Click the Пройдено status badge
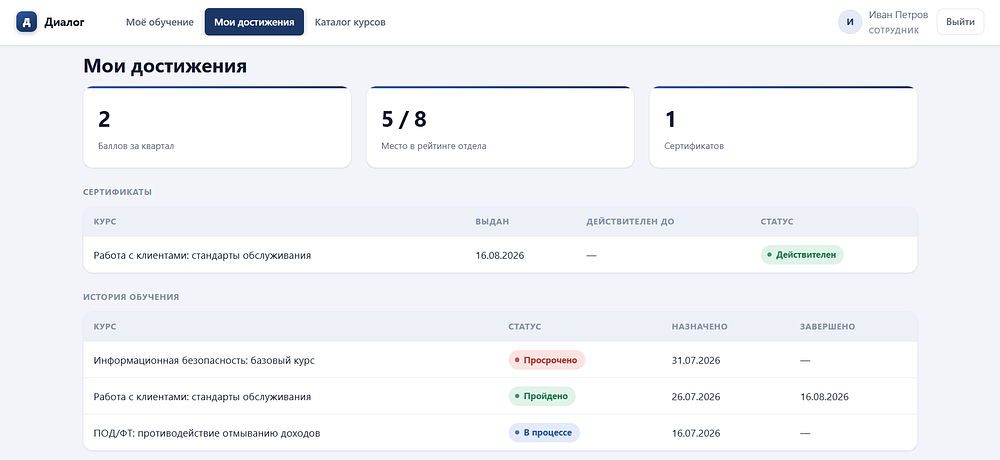 542,396
